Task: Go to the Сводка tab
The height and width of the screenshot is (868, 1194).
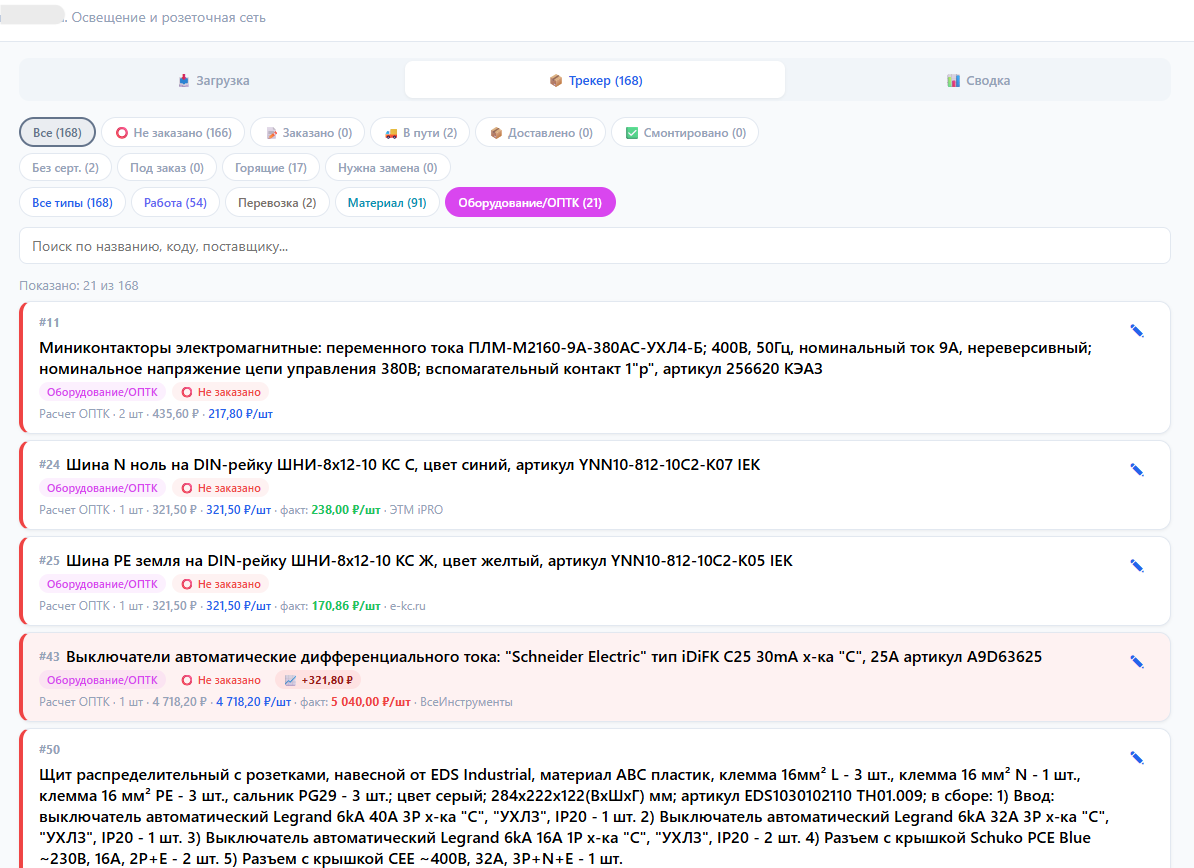Action: [x=978, y=80]
